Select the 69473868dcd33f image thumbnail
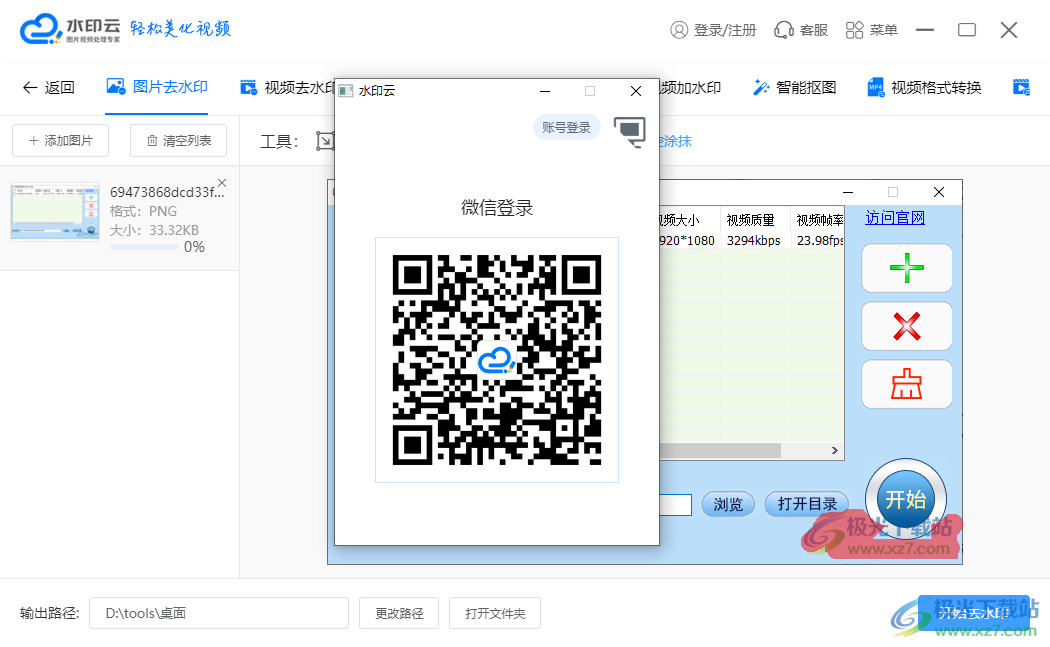 (55, 212)
